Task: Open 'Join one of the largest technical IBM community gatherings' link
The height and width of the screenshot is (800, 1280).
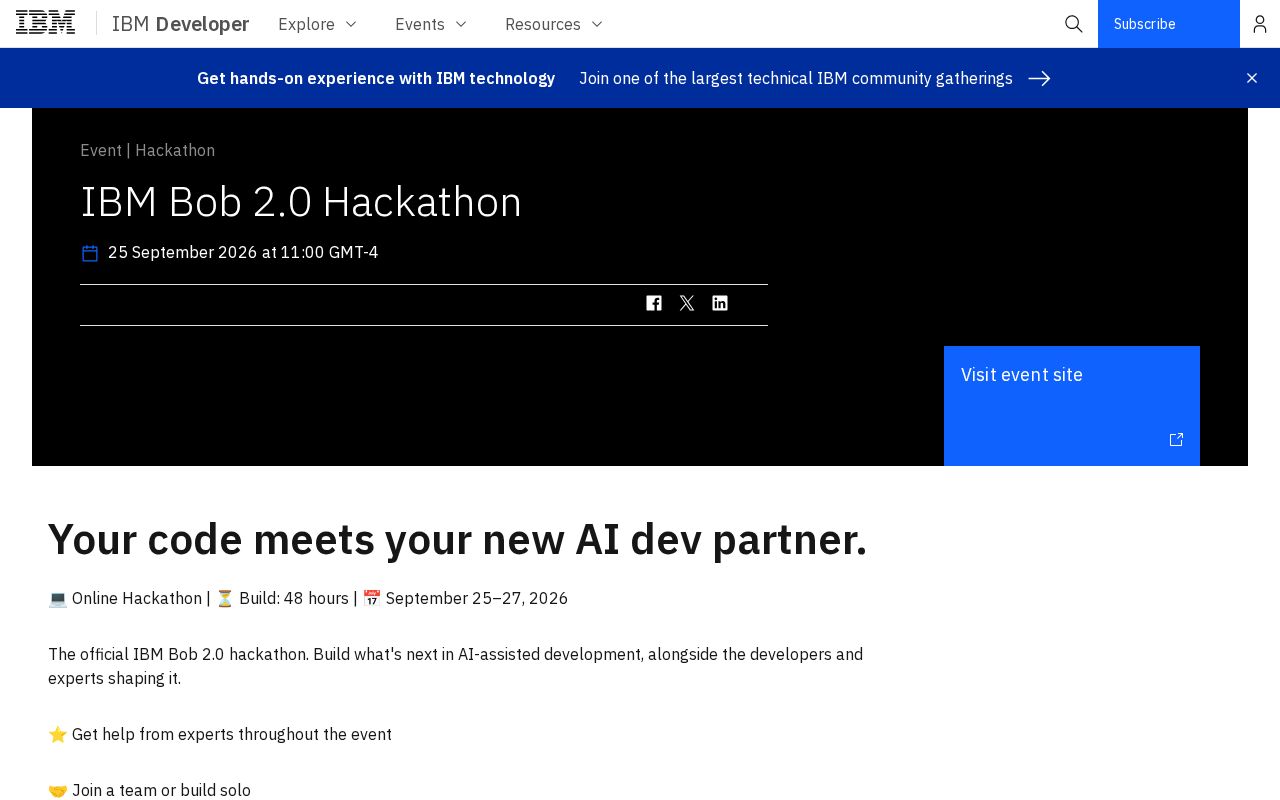Action: point(796,78)
